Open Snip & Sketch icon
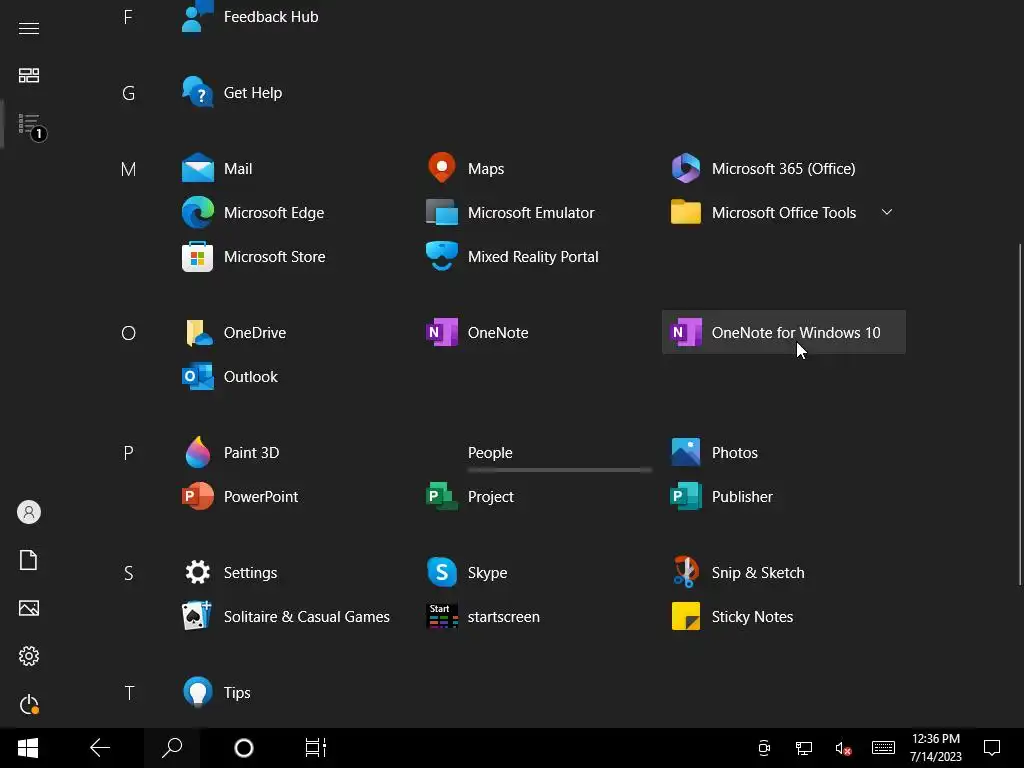This screenshot has width=1024, height=768. click(x=686, y=572)
